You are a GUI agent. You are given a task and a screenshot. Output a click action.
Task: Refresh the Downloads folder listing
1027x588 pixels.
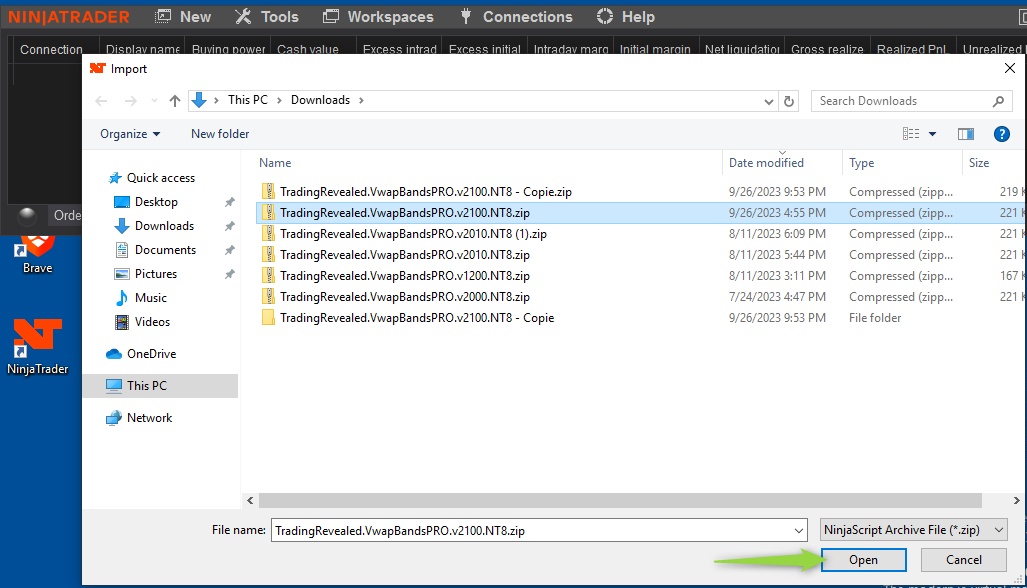tap(789, 101)
